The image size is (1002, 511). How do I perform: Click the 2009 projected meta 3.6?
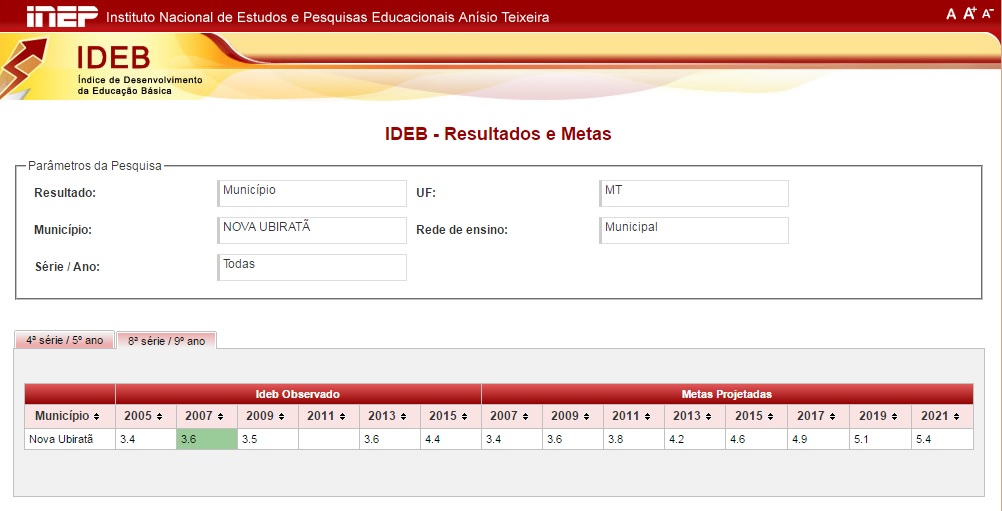573,439
